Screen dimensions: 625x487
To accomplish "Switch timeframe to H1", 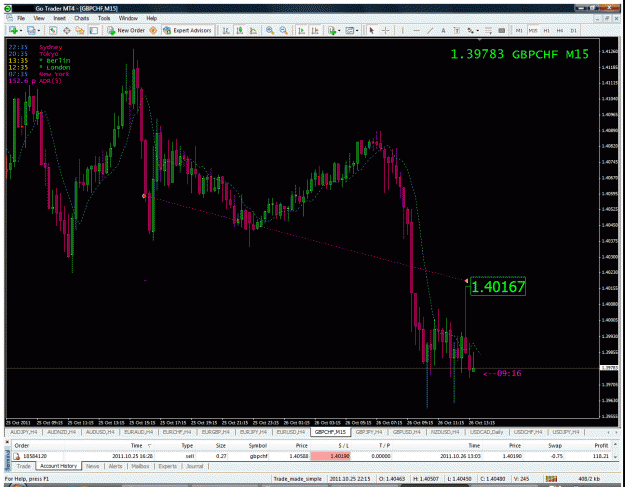I will point(546,30).
